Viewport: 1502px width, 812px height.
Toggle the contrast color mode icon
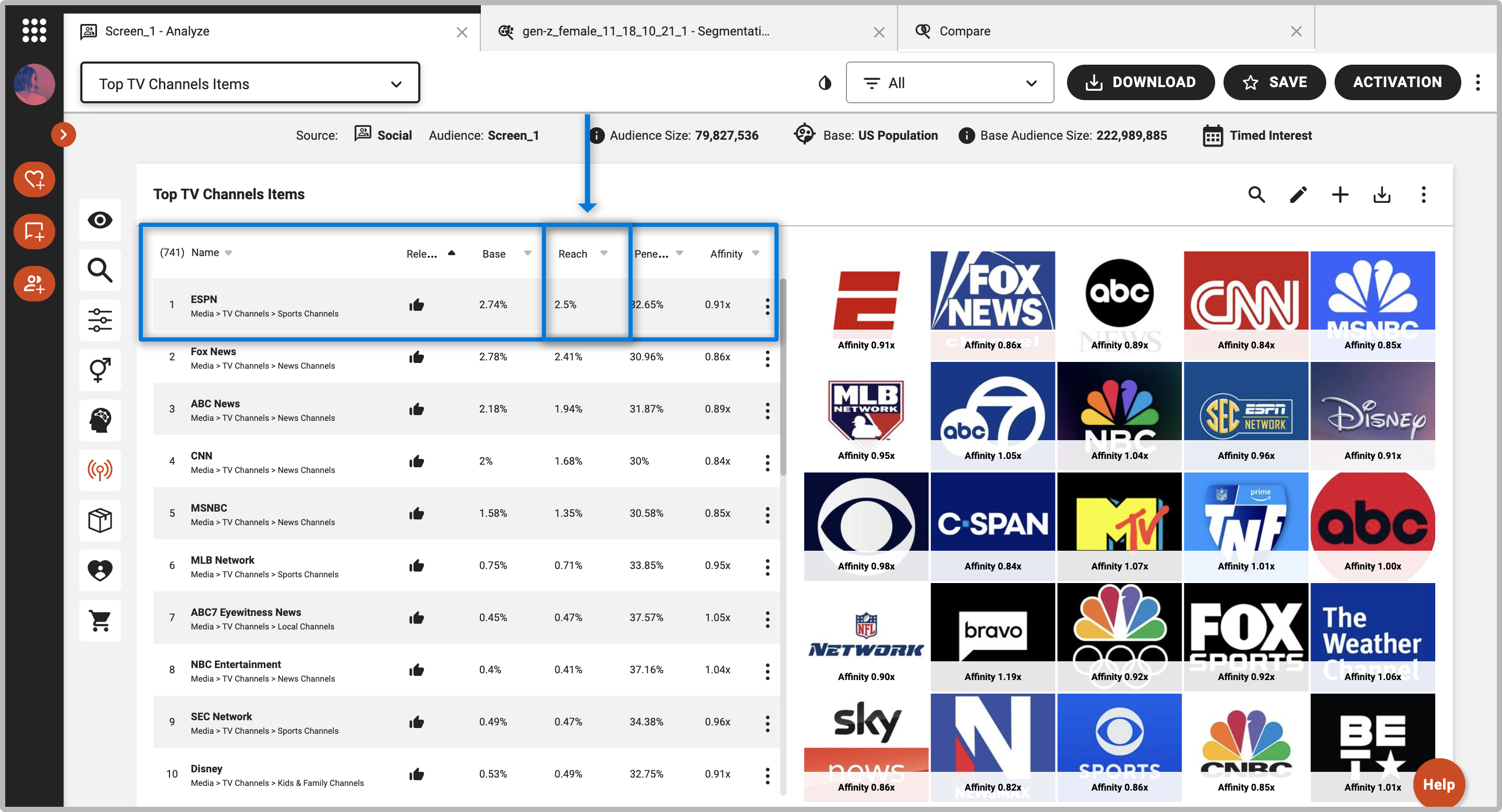[x=825, y=83]
